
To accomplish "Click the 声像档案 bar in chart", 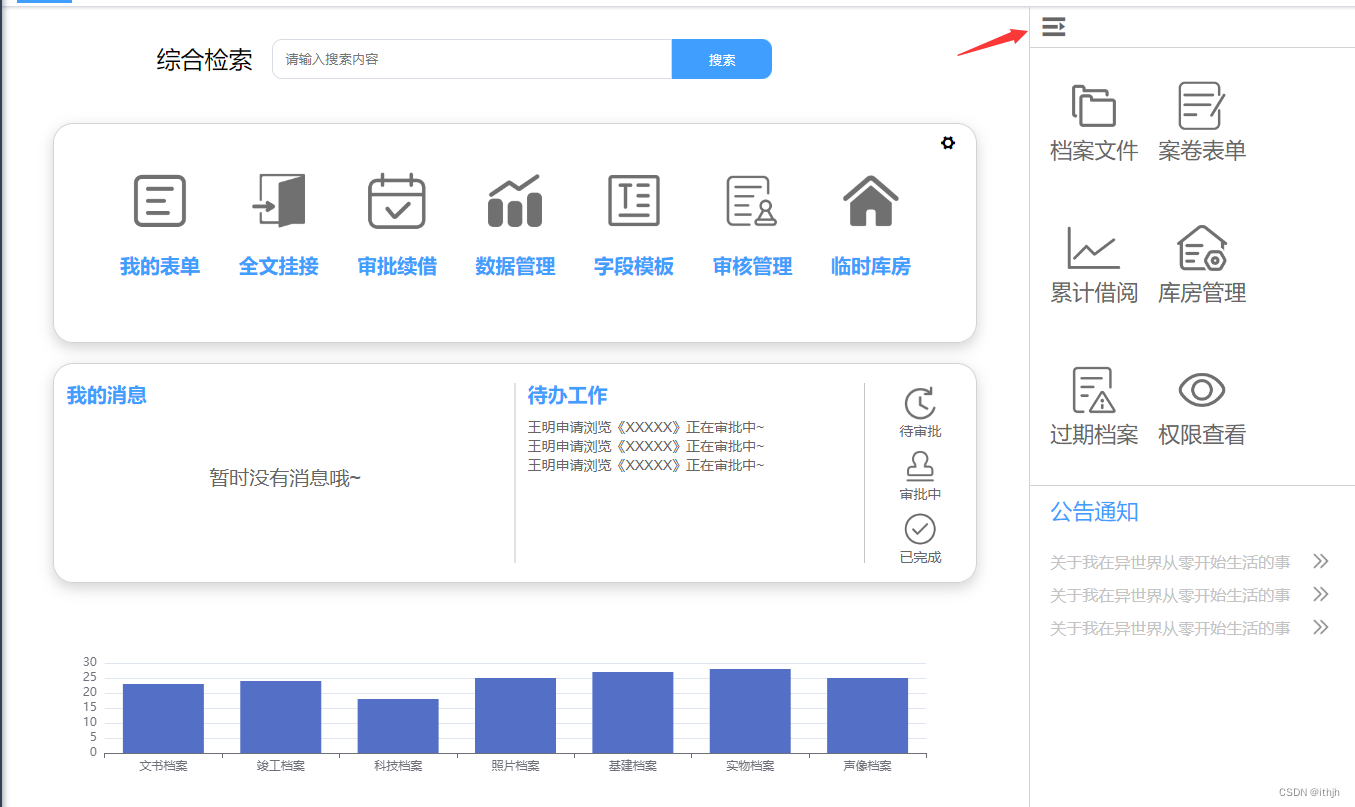I will pos(867,715).
